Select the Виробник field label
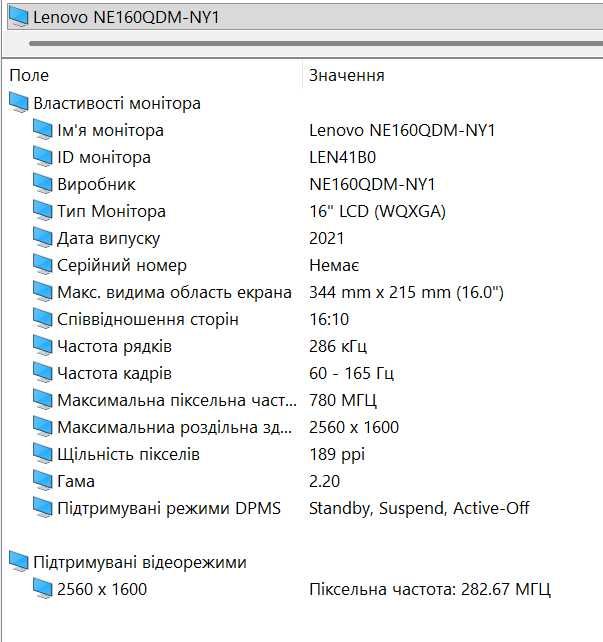 [96, 184]
